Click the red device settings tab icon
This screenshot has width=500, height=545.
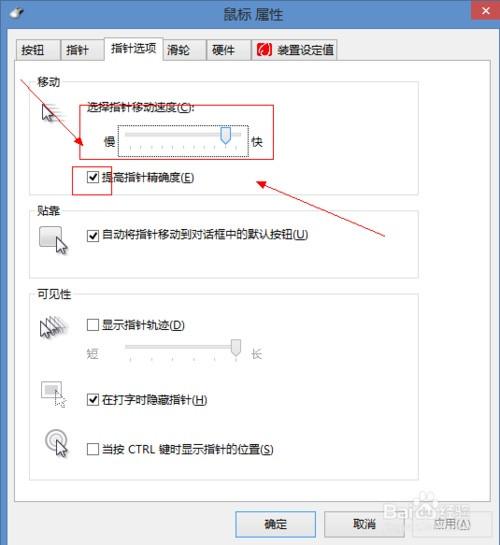(264, 50)
